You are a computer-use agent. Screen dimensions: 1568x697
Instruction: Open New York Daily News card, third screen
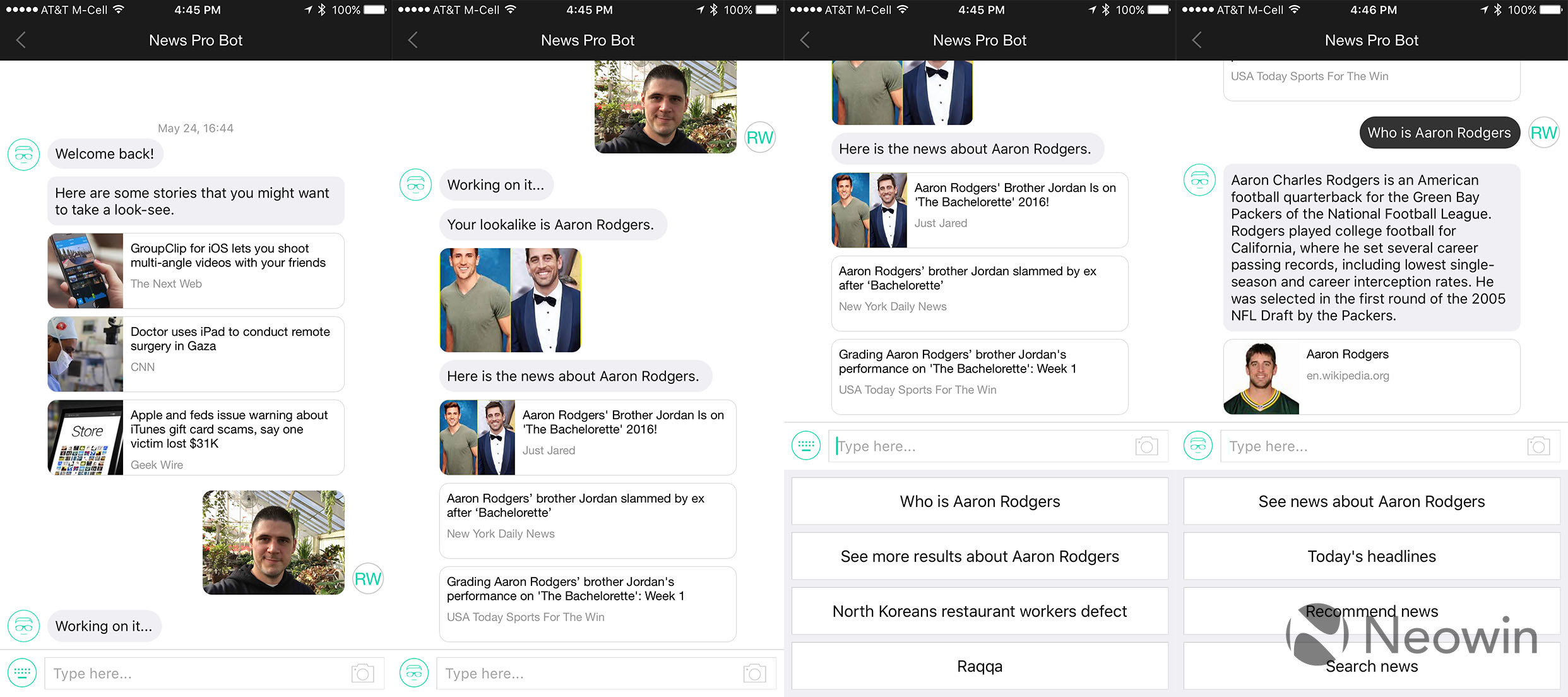[980, 293]
